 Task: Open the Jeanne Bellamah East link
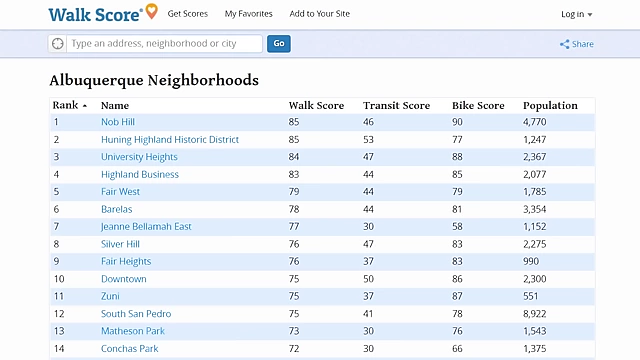click(146, 227)
